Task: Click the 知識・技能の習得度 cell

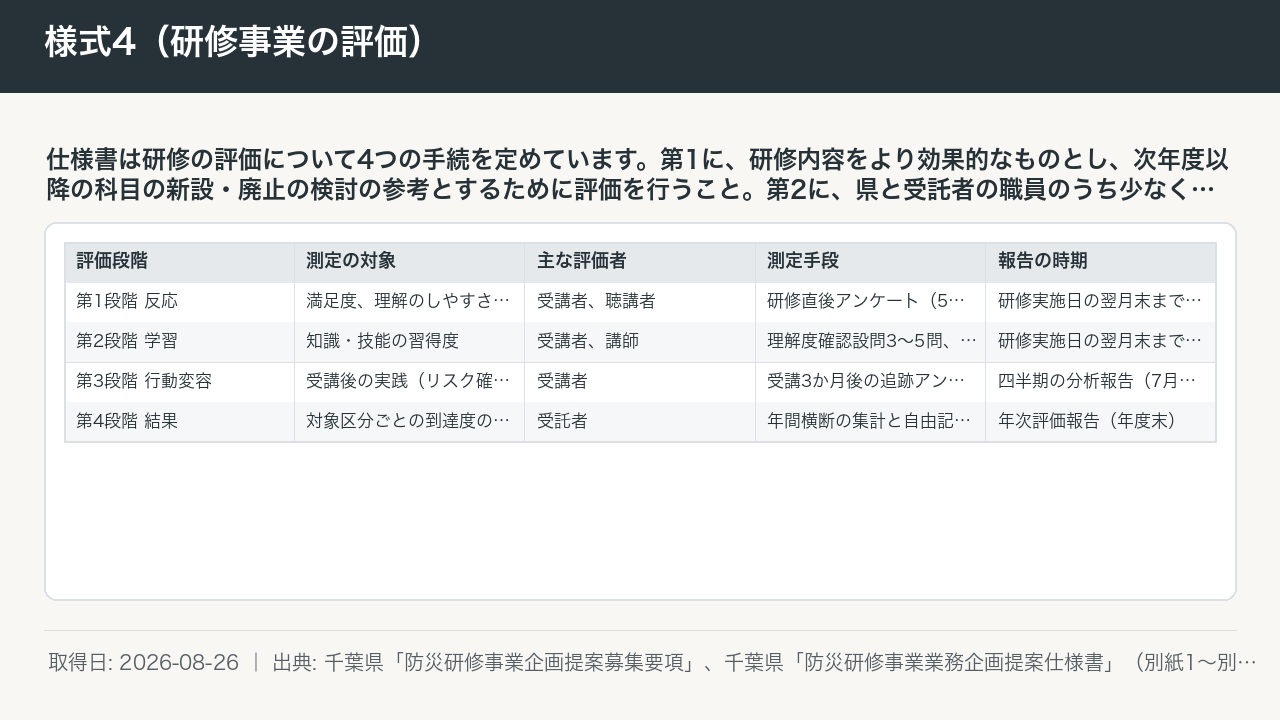Action: click(x=410, y=342)
